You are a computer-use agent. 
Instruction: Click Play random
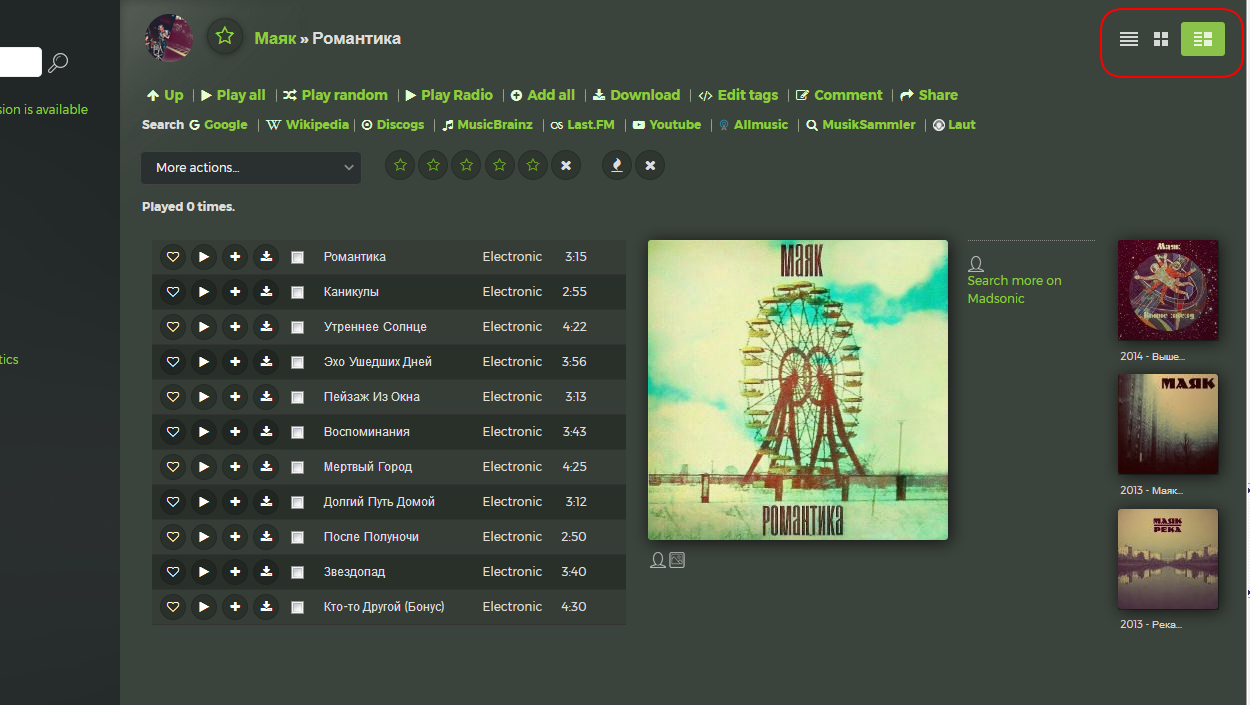(x=335, y=95)
